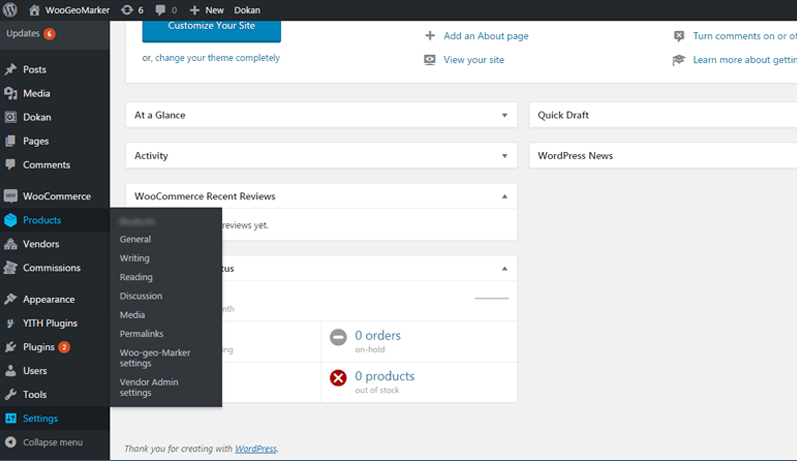
Task: Open Writing settings submenu item
Action: pyautogui.click(x=135, y=258)
